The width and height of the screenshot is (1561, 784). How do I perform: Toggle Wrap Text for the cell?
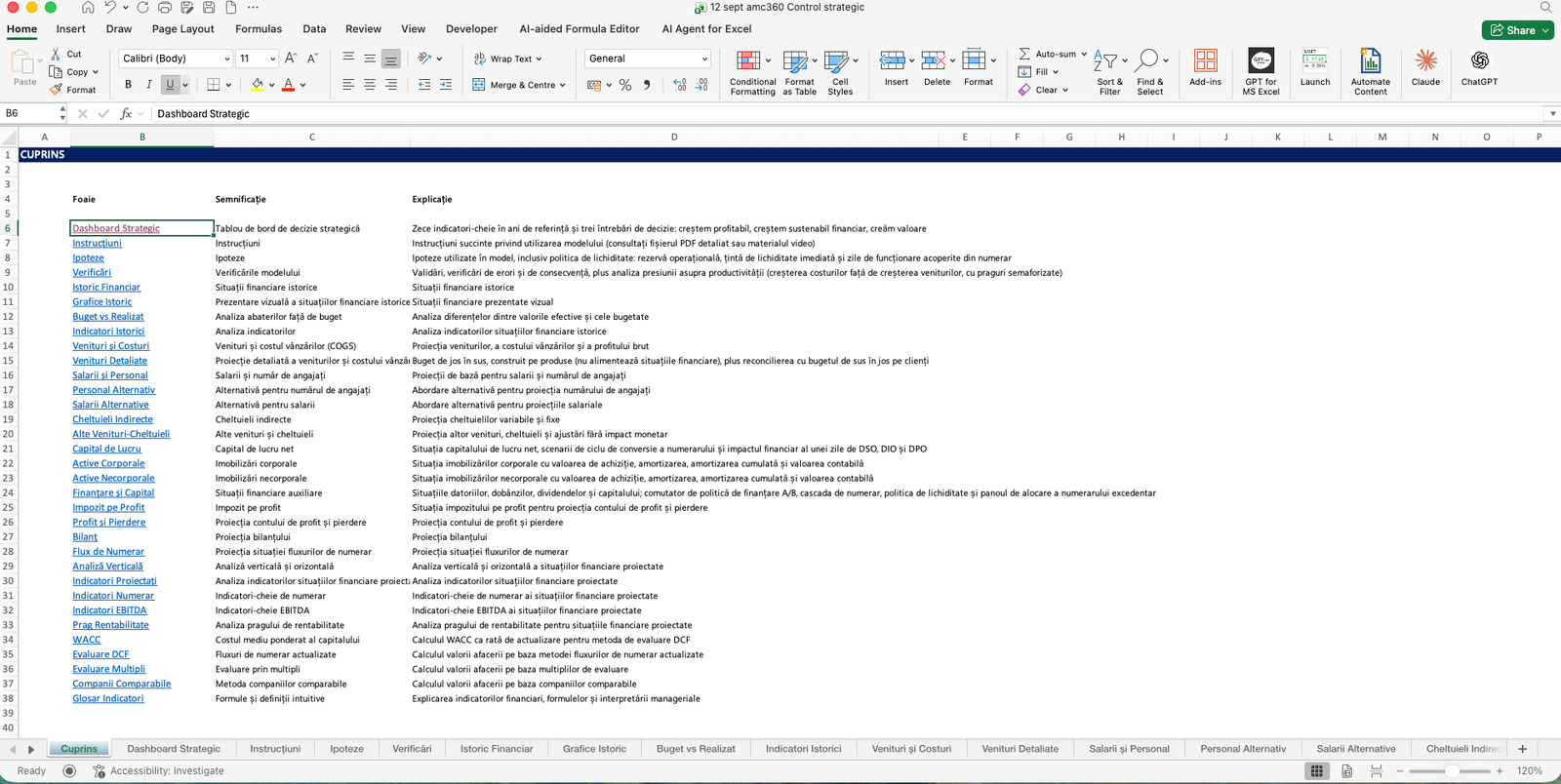click(x=503, y=59)
